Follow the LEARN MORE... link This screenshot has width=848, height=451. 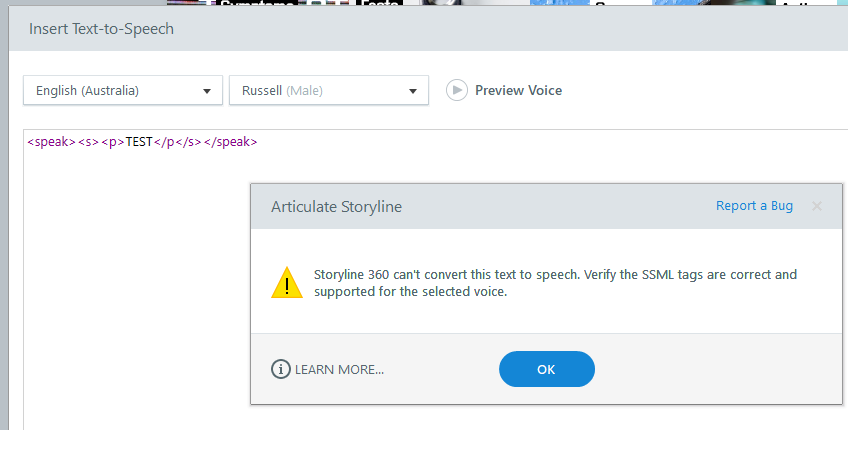click(339, 369)
